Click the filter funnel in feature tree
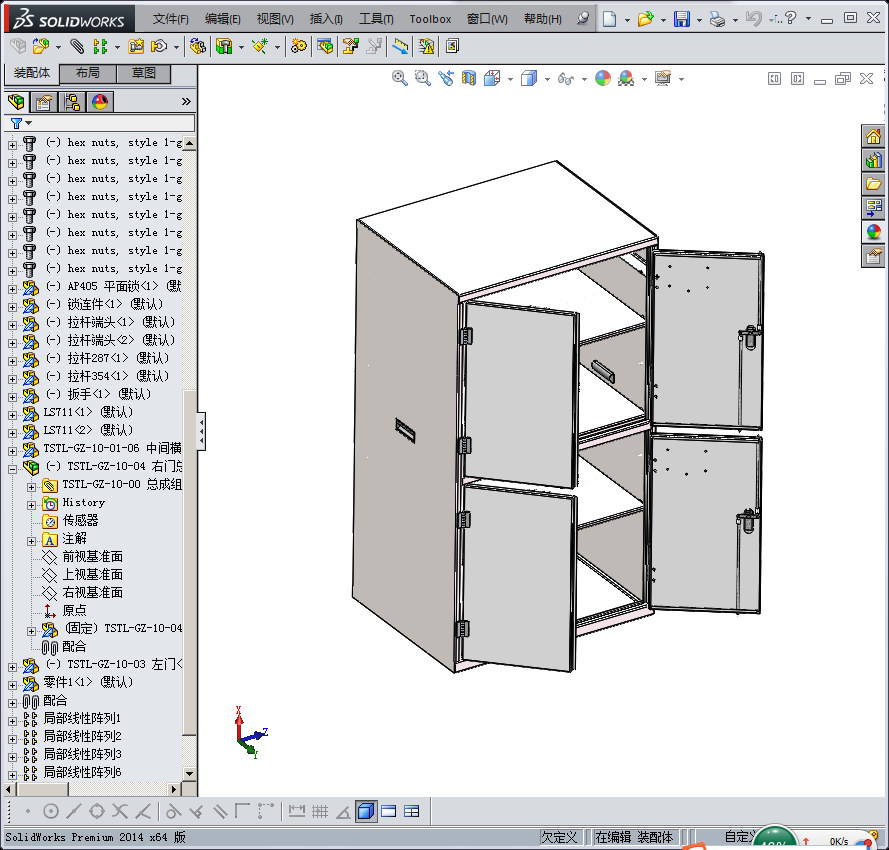Image resolution: width=889 pixels, height=850 pixels. (16, 123)
